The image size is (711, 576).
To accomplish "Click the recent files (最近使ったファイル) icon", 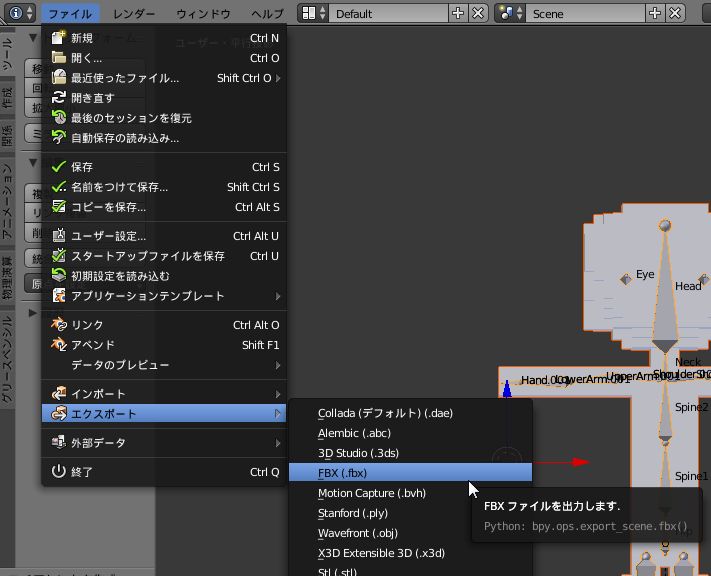I will 58,78.
